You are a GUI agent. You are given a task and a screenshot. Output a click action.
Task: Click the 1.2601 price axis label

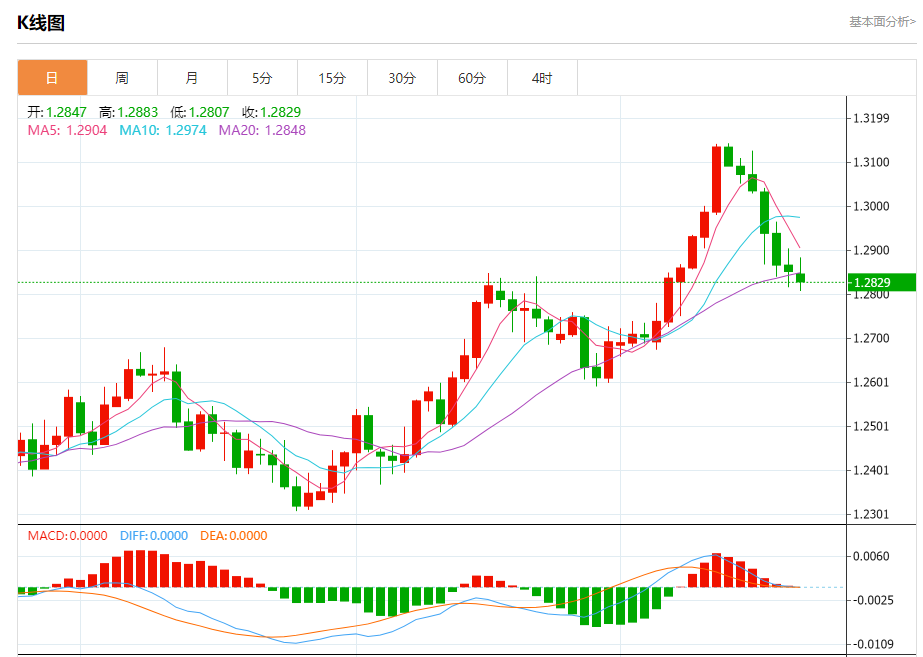click(x=871, y=383)
